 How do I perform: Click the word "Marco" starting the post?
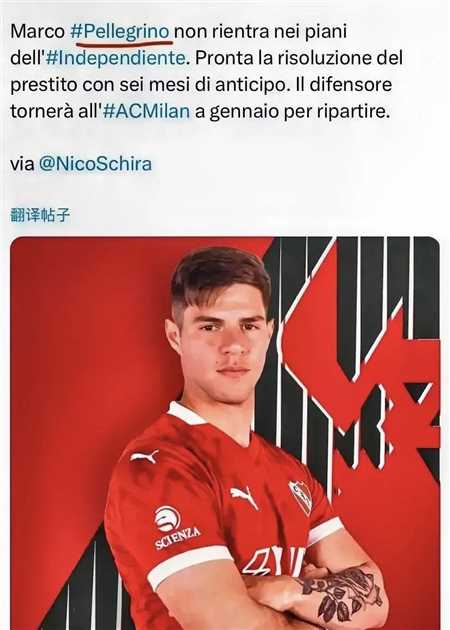[x=37, y=32]
